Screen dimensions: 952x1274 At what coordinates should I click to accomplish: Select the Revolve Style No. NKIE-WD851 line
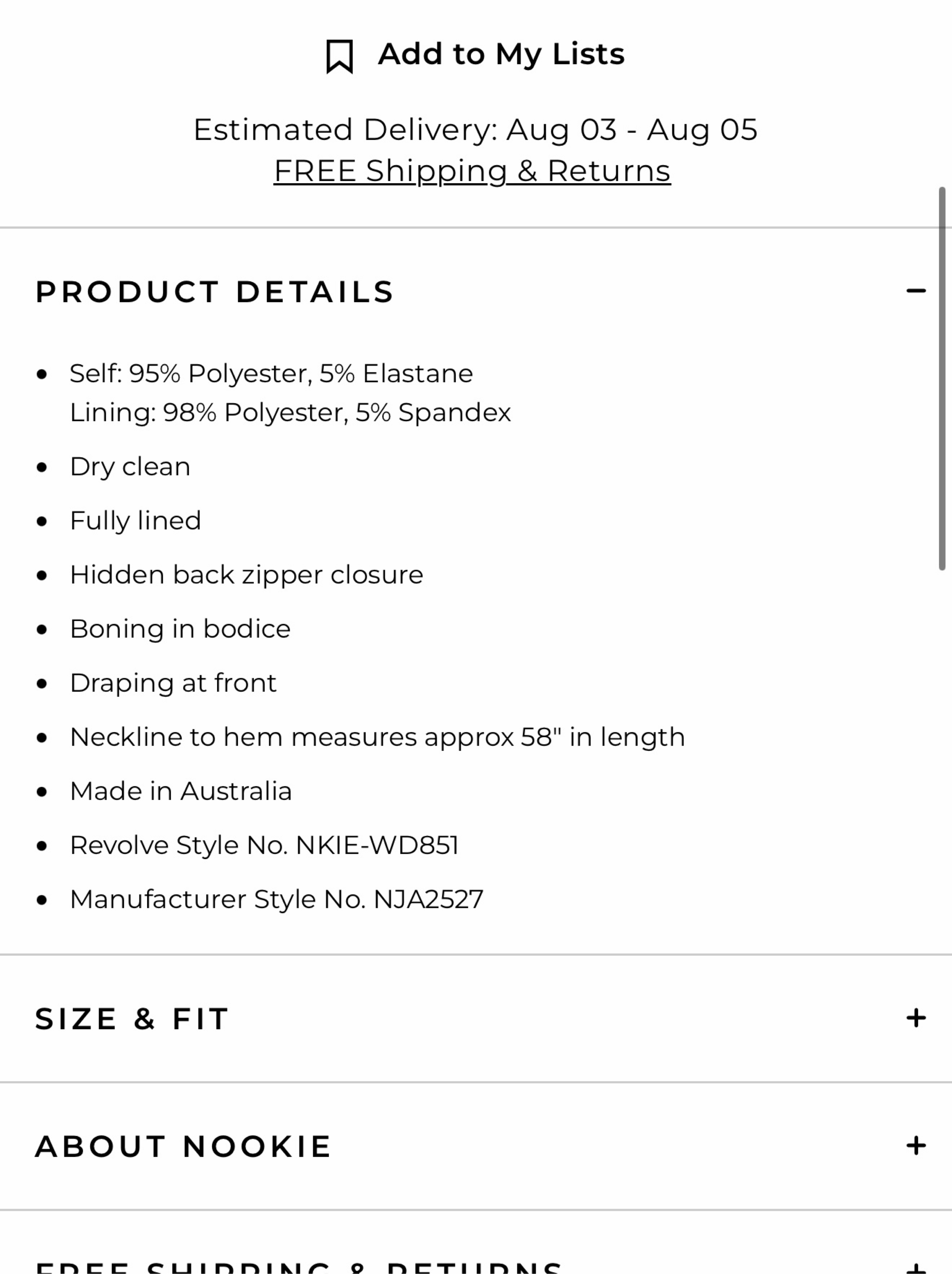pyautogui.click(x=264, y=845)
